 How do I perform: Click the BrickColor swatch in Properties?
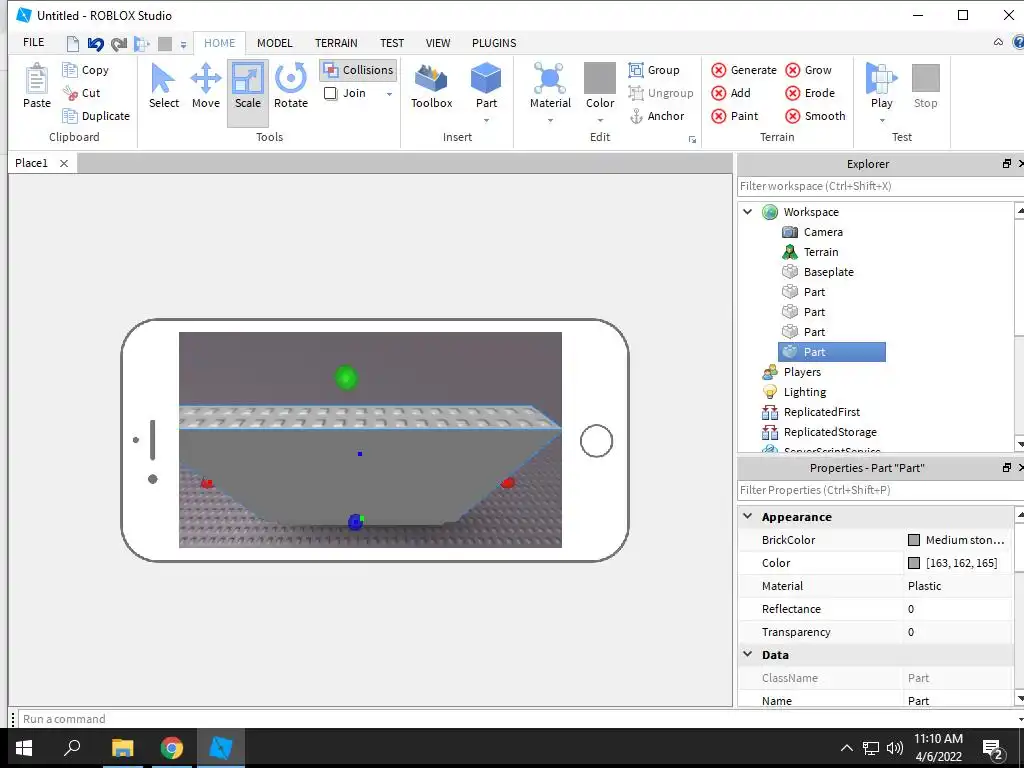[914, 540]
